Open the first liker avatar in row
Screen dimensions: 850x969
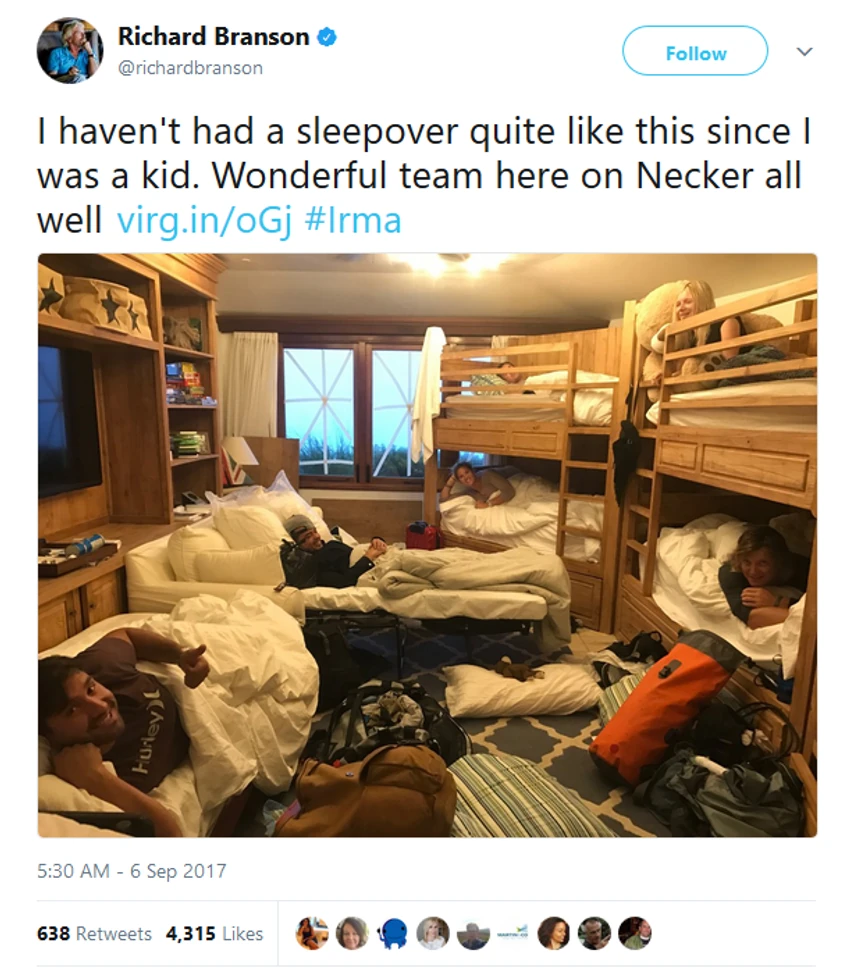pos(312,933)
